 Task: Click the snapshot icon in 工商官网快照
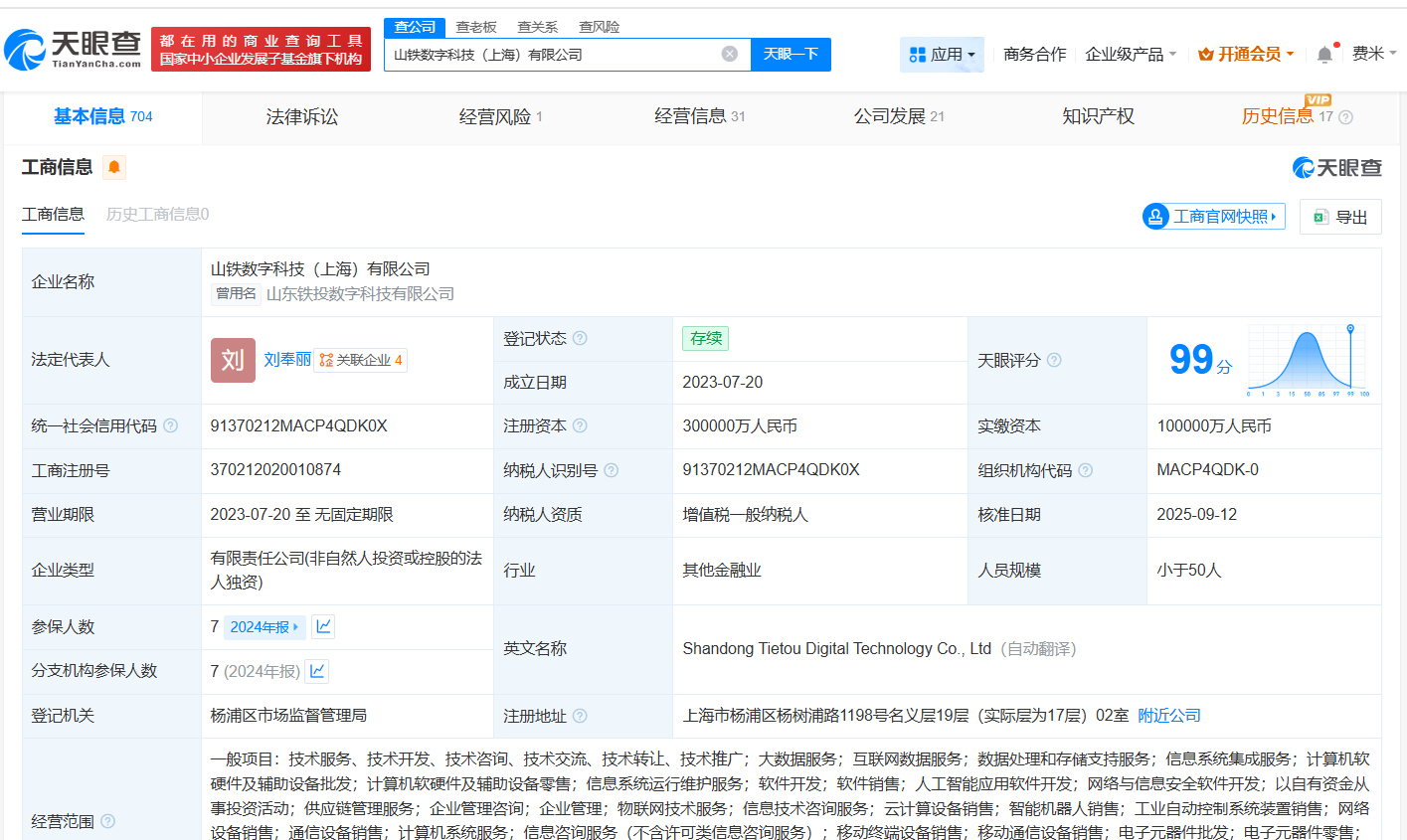pos(1155,216)
